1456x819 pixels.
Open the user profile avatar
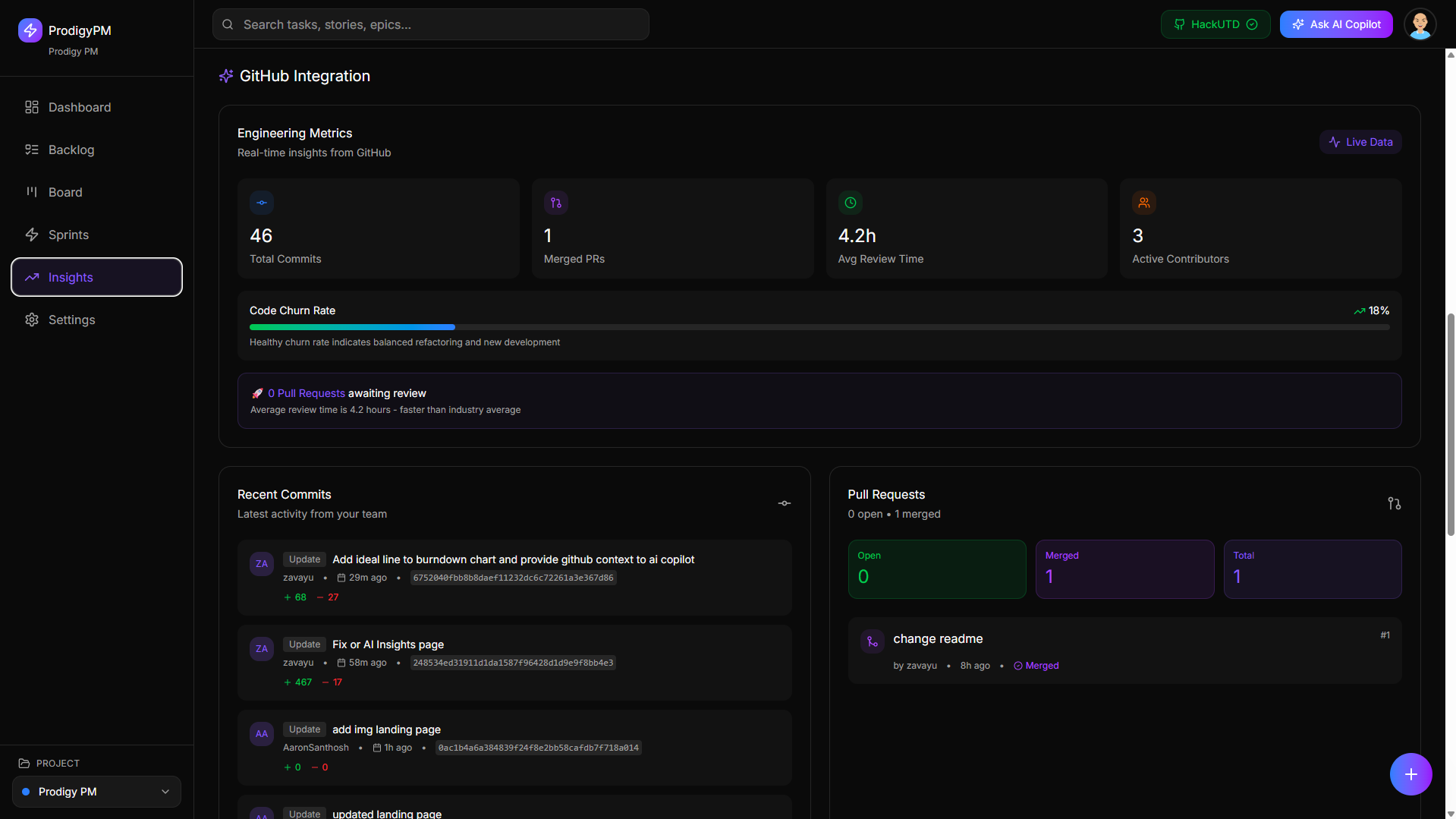1420,24
